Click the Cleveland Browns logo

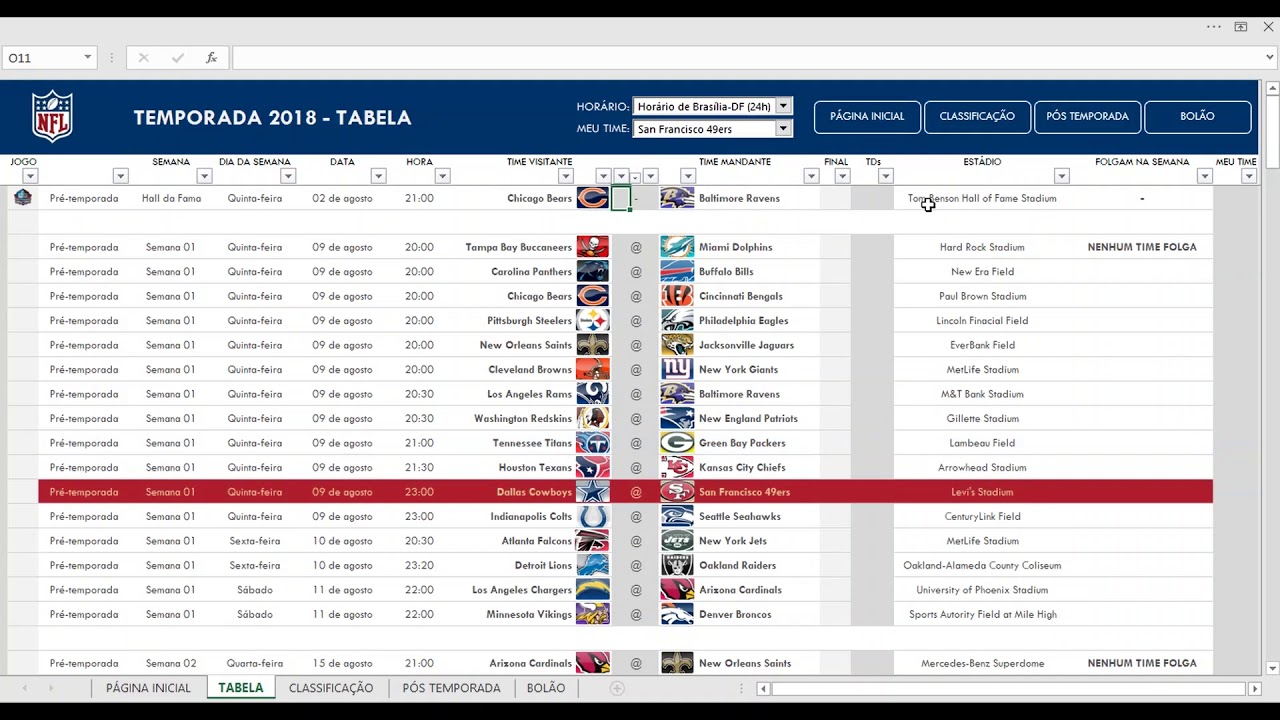pyautogui.click(x=593, y=370)
